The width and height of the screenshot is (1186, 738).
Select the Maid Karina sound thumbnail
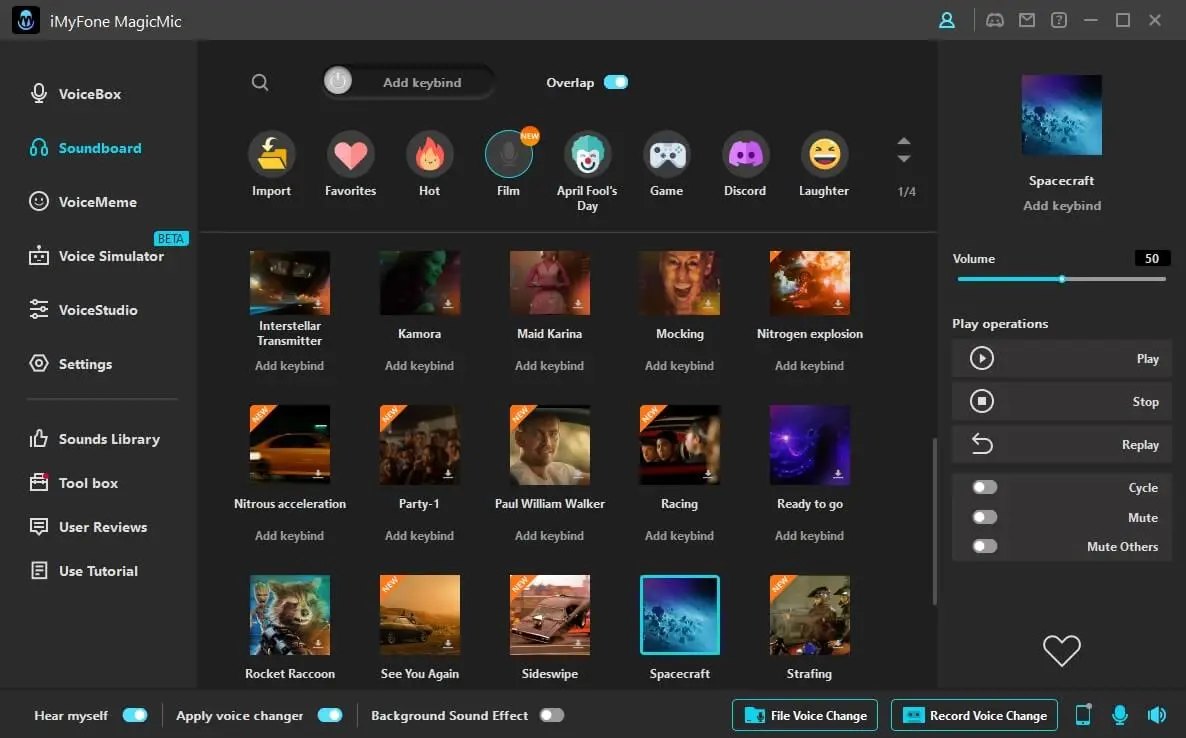[550, 283]
